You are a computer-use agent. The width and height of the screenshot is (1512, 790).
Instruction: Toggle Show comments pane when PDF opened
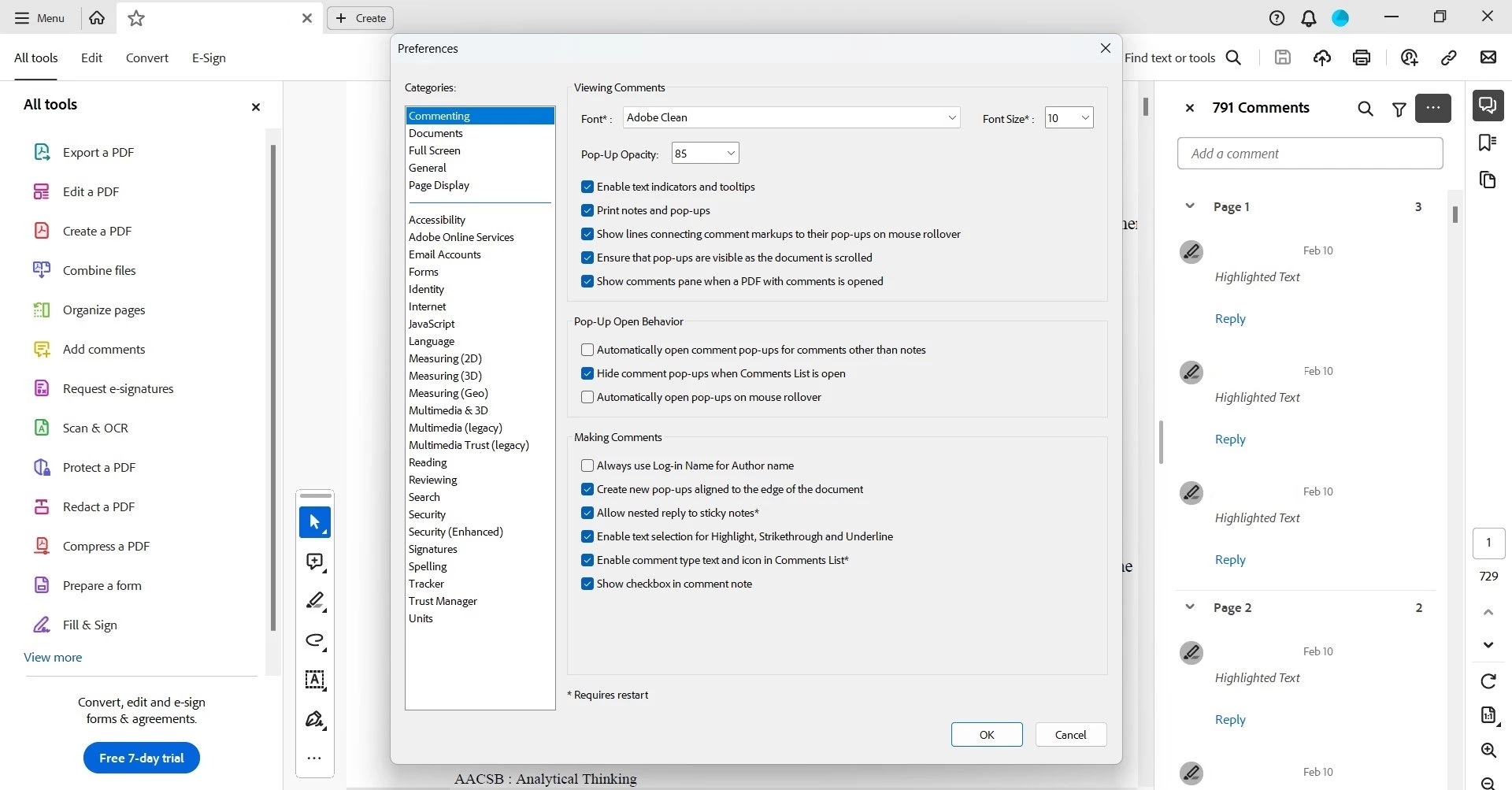pos(587,281)
